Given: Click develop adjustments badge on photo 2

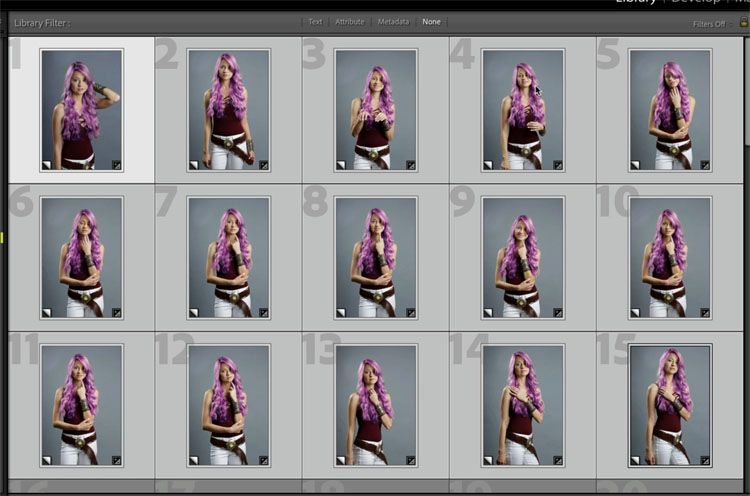Looking at the screenshot, I should click(x=264, y=165).
